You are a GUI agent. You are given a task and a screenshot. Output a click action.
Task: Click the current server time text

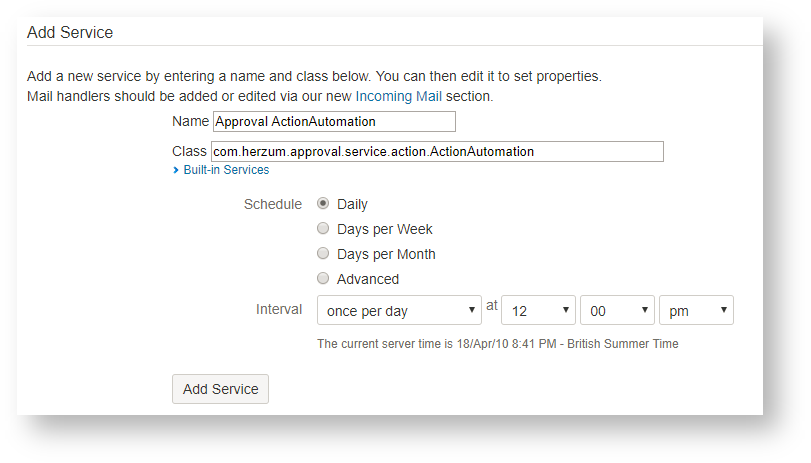(497, 344)
